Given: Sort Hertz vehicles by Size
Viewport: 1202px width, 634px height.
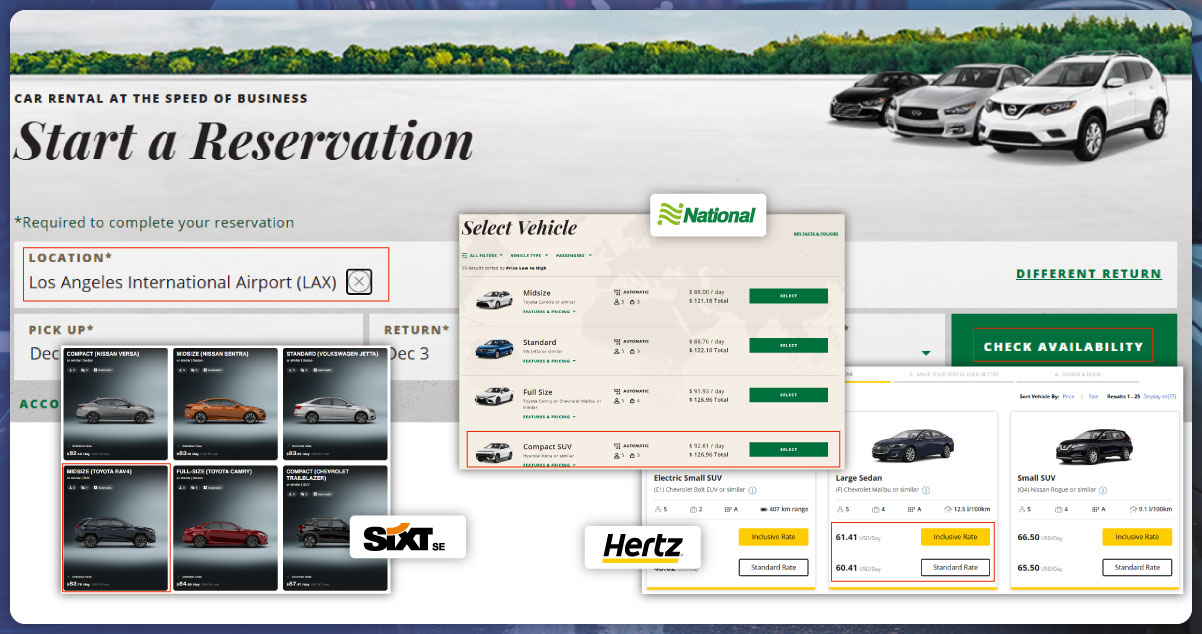Looking at the screenshot, I should pyautogui.click(x=1094, y=397).
